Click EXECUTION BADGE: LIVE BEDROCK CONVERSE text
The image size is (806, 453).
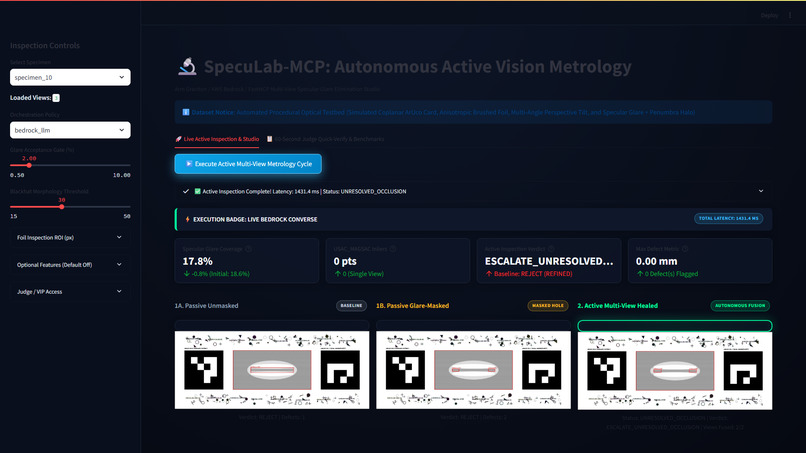click(x=255, y=220)
